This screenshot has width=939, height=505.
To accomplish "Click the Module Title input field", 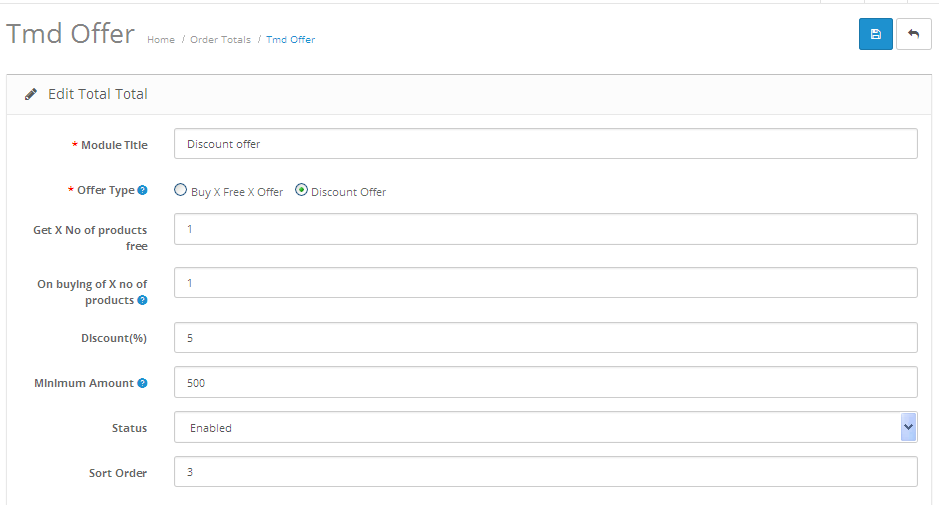I will click(x=546, y=144).
